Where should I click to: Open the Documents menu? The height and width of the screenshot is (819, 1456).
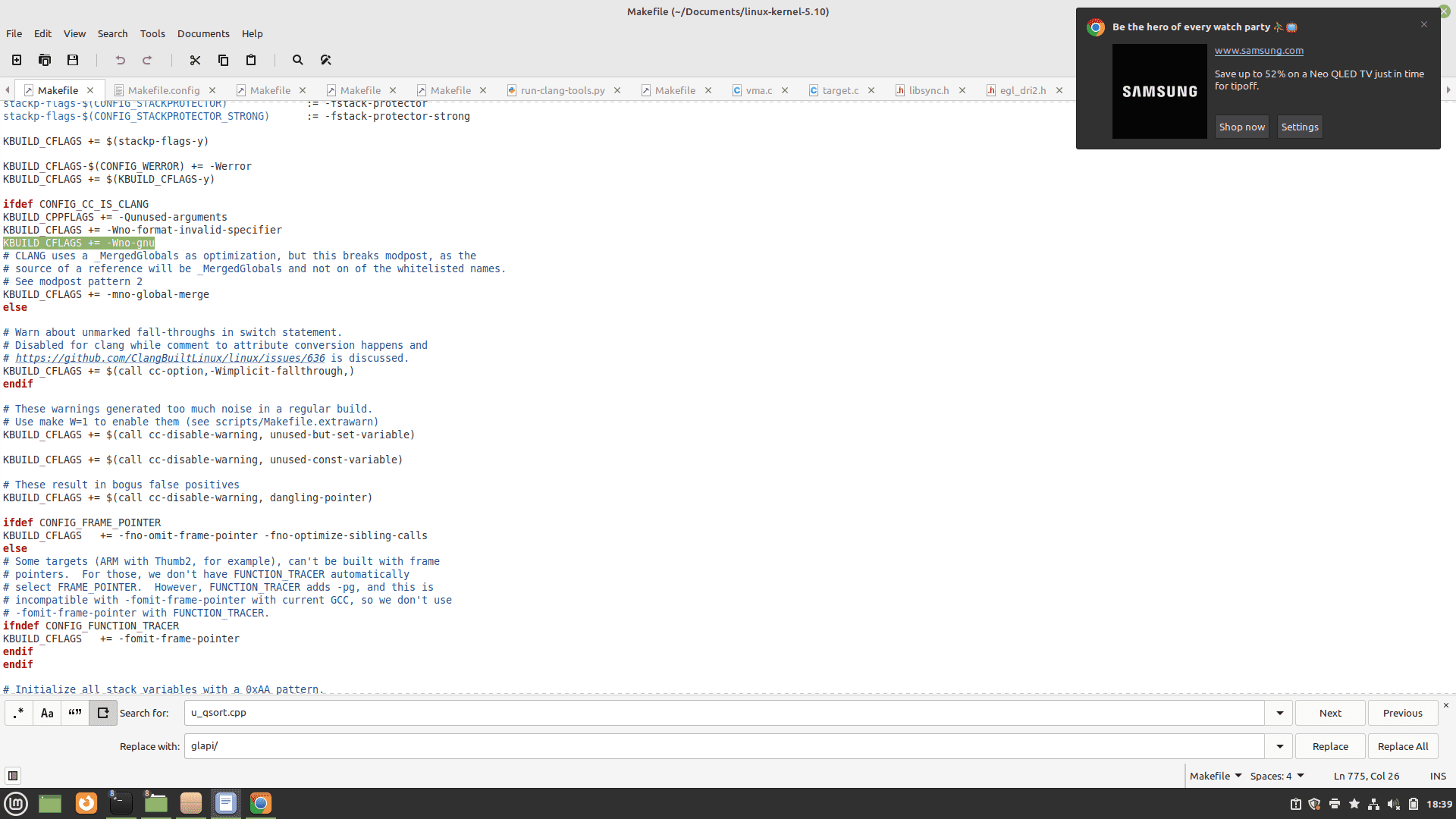tap(202, 33)
